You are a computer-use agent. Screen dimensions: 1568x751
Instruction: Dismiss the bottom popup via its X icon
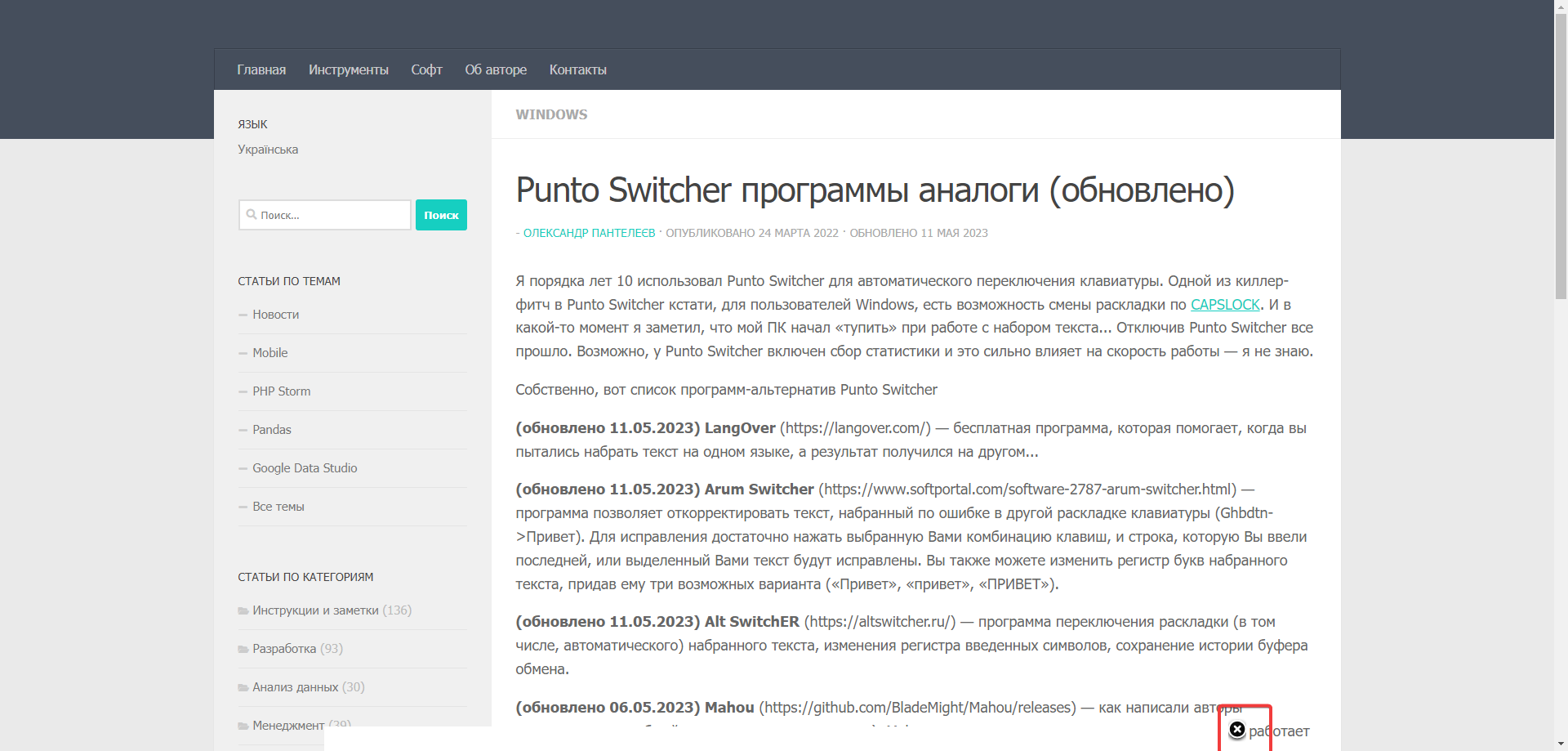pyautogui.click(x=1238, y=730)
